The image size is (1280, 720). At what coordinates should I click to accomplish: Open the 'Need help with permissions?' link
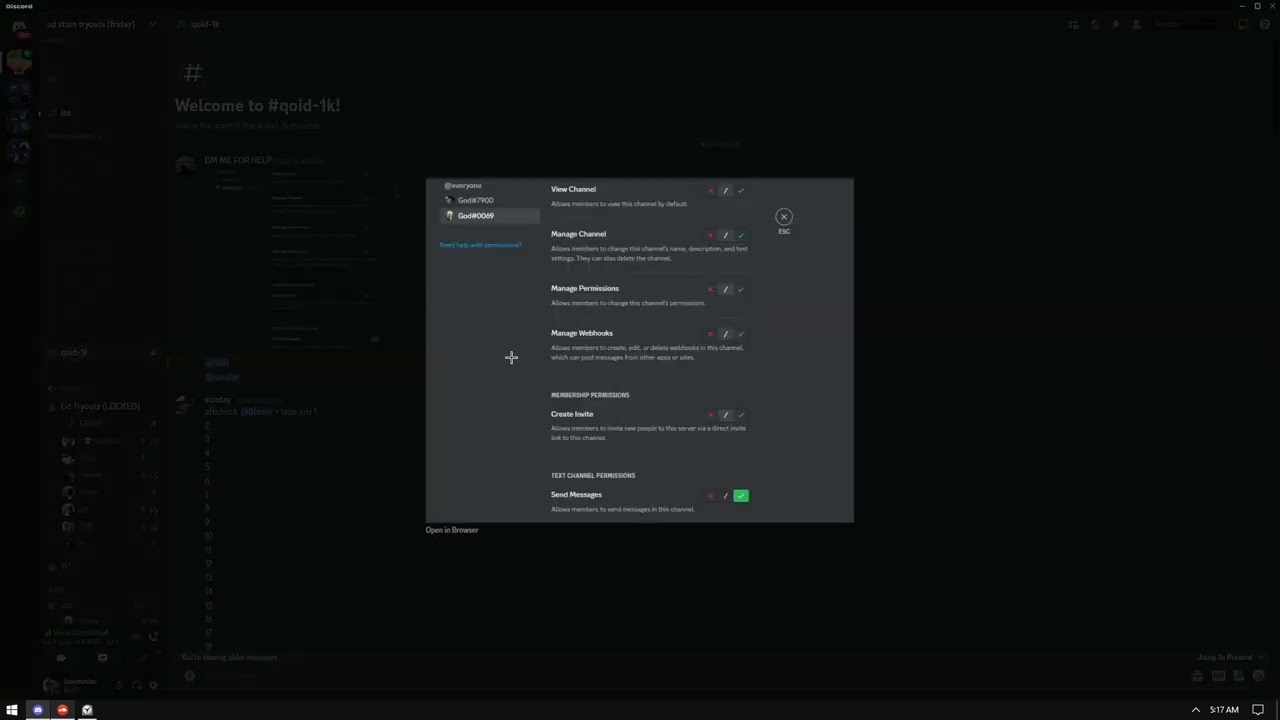480,245
